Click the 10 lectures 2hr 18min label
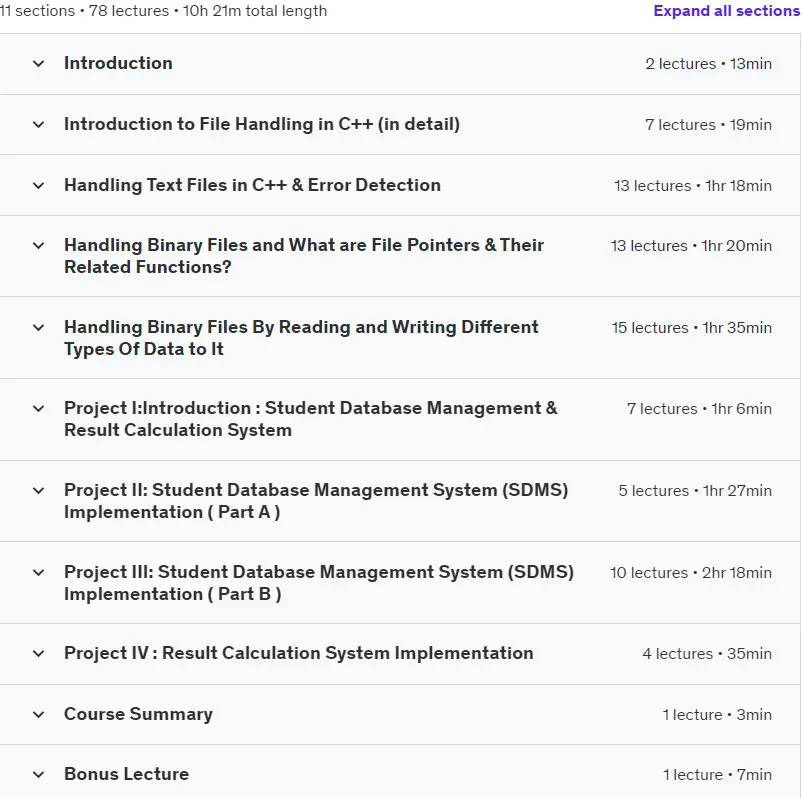The width and height of the screenshot is (802, 798). click(691, 573)
